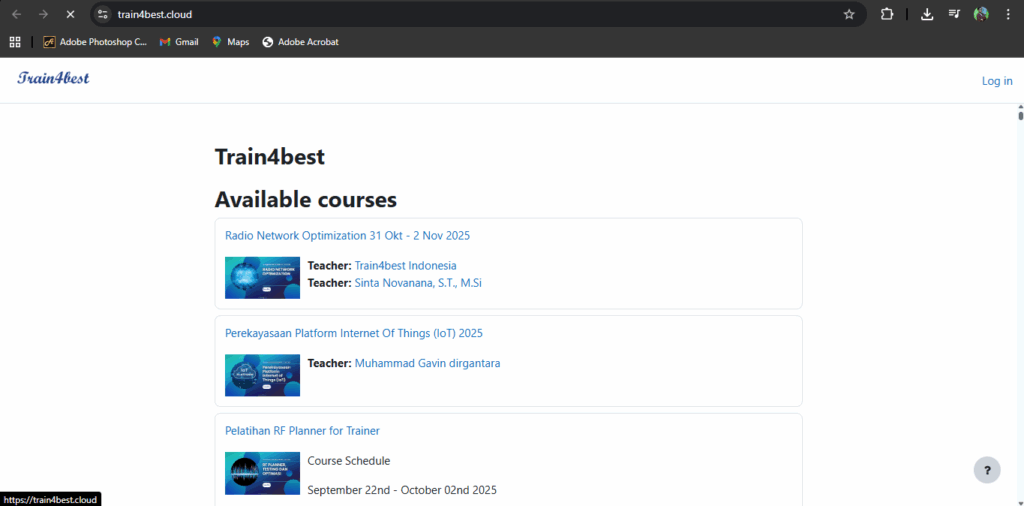1024x506 pixels.
Task: Open Sinta Novanana teacher profile
Action: [418, 283]
